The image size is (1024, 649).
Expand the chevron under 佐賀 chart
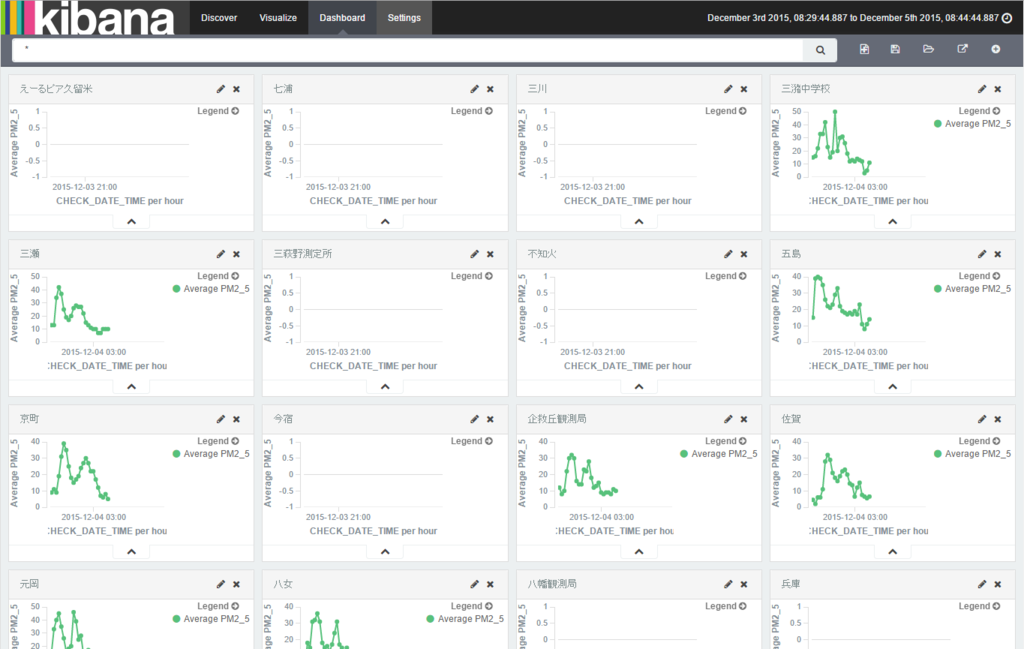point(893,552)
